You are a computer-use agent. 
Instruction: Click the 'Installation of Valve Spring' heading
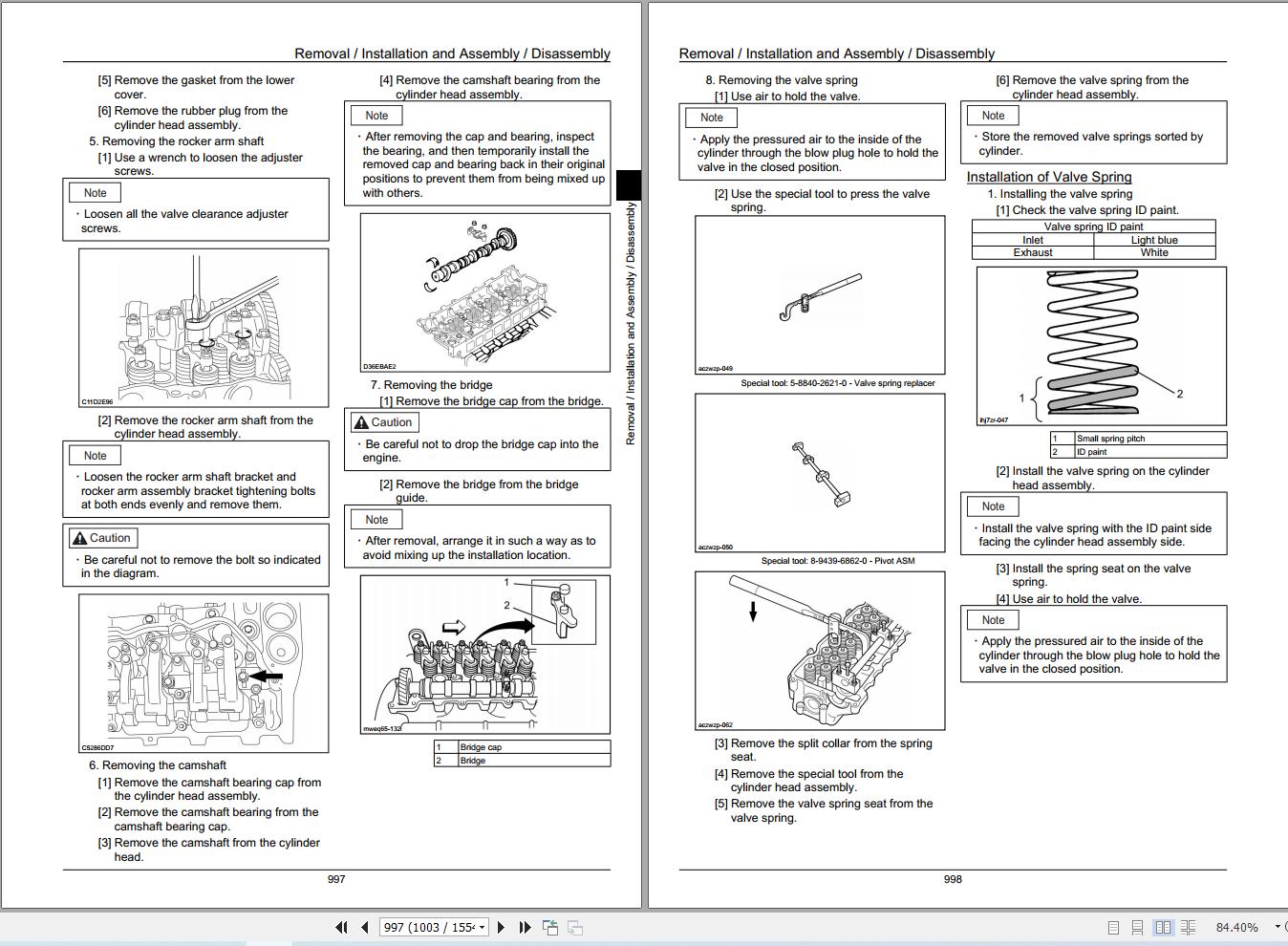point(1049,177)
